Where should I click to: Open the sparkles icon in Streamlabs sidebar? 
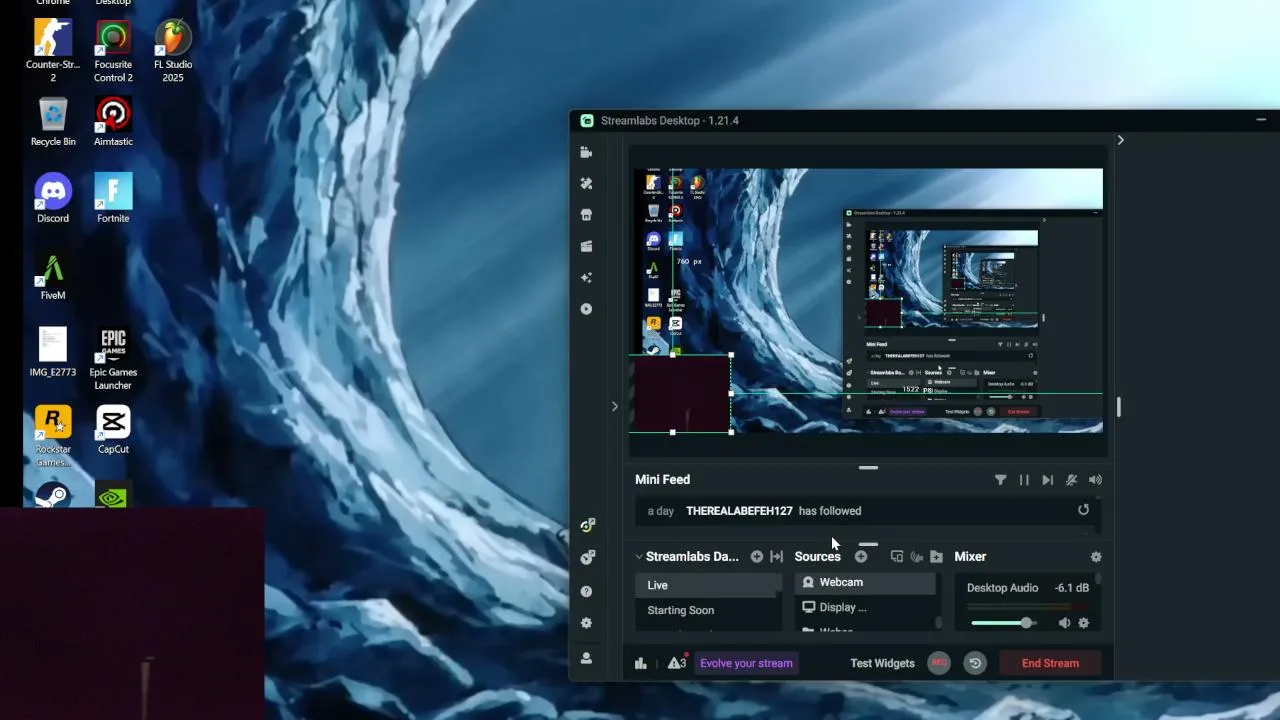point(586,277)
